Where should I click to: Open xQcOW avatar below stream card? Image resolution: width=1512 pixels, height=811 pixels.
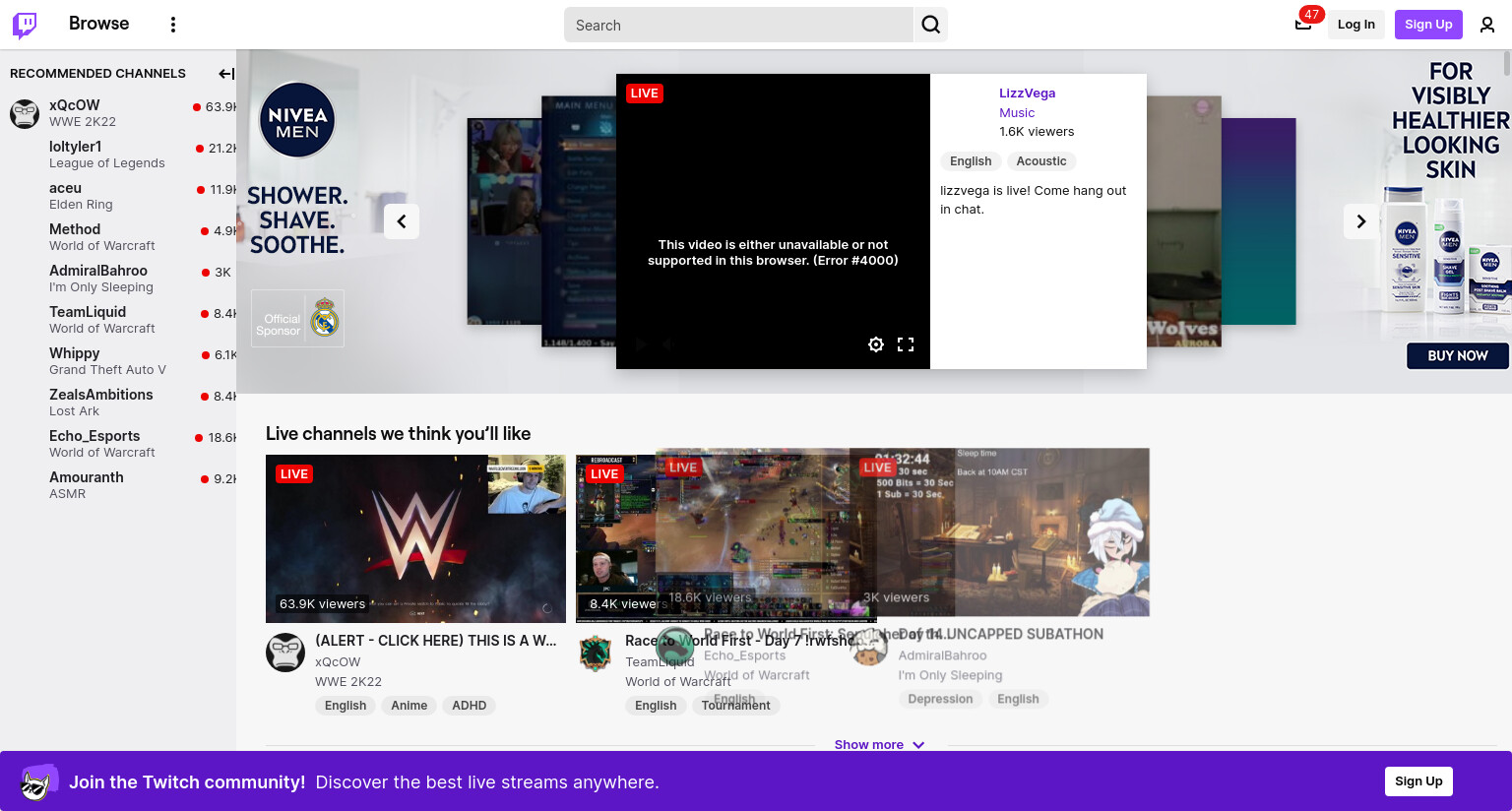tap(285, 653)
